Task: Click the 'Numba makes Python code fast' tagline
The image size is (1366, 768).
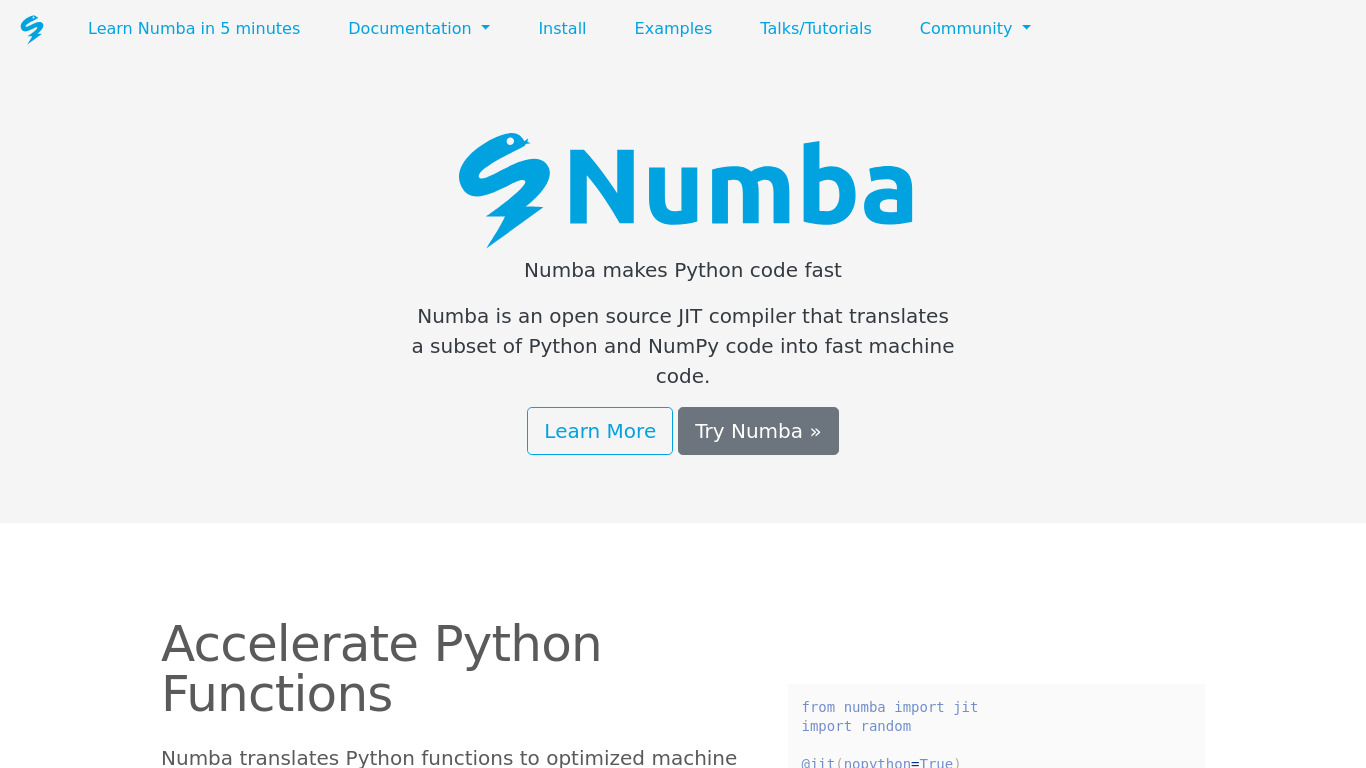Action: (683, 270)
